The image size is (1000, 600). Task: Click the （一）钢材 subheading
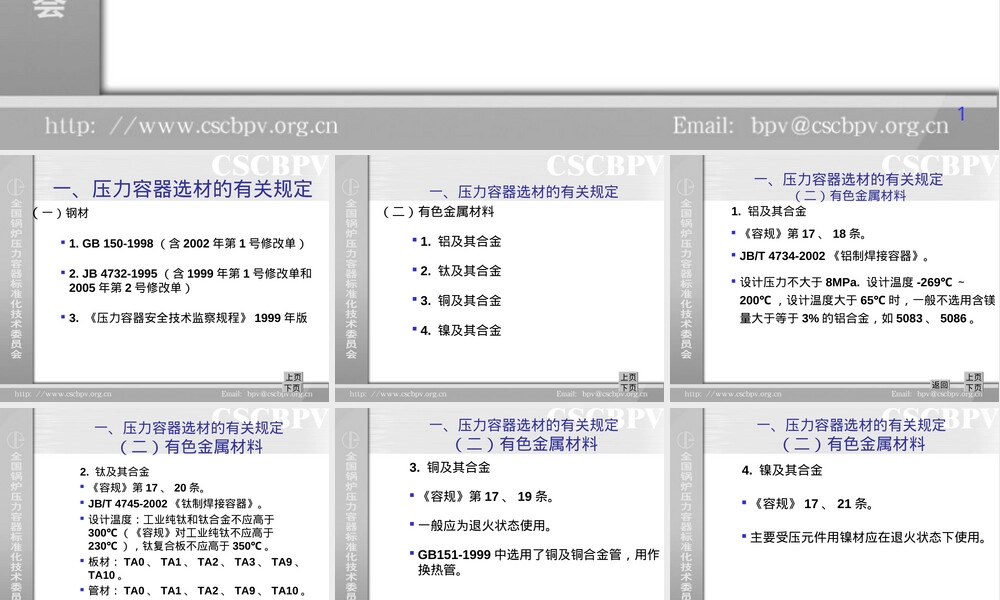click(x=61, y=213)
